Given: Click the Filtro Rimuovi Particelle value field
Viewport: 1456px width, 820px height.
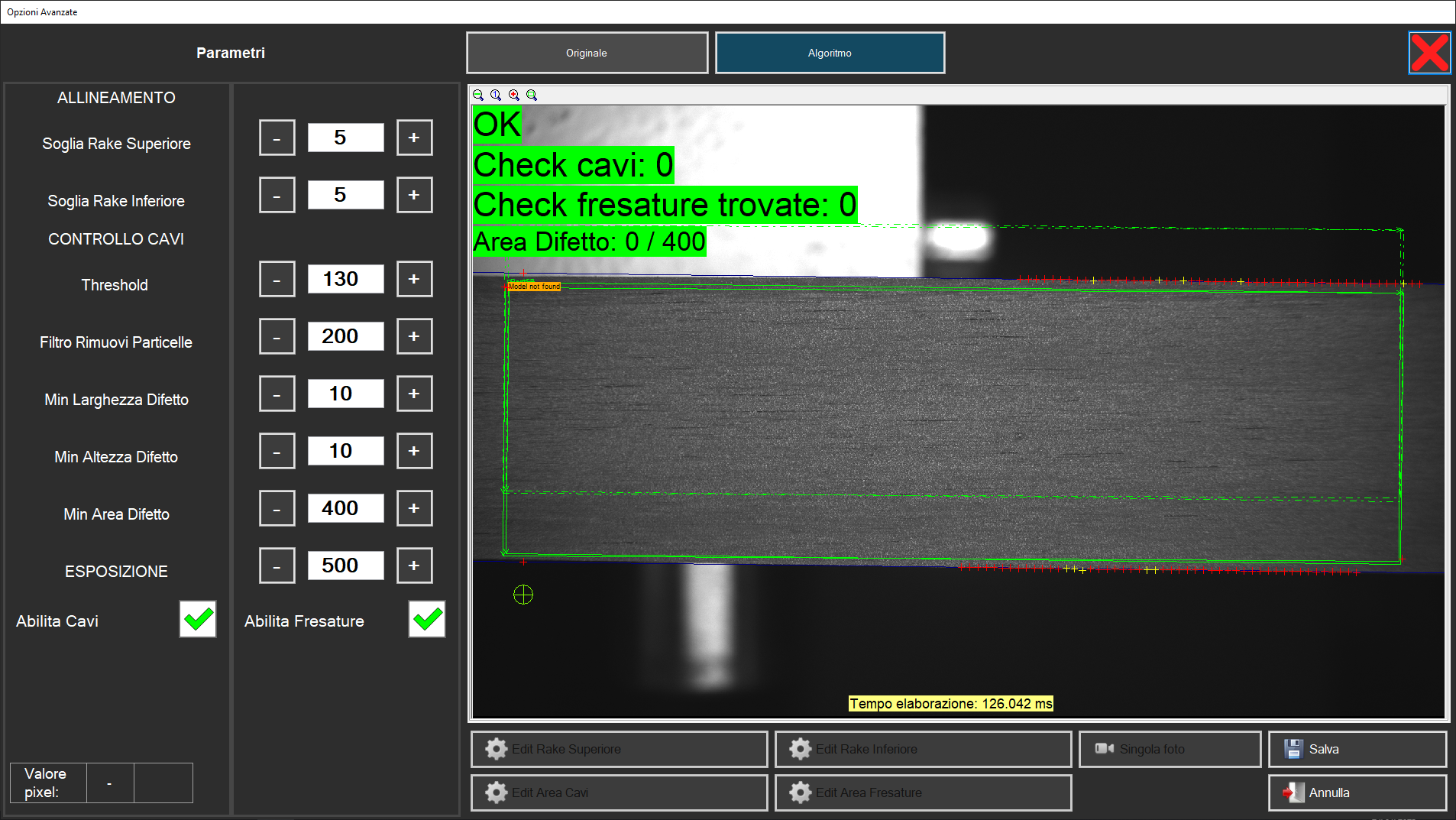Looking at the screenshot, I should [345, 336].
